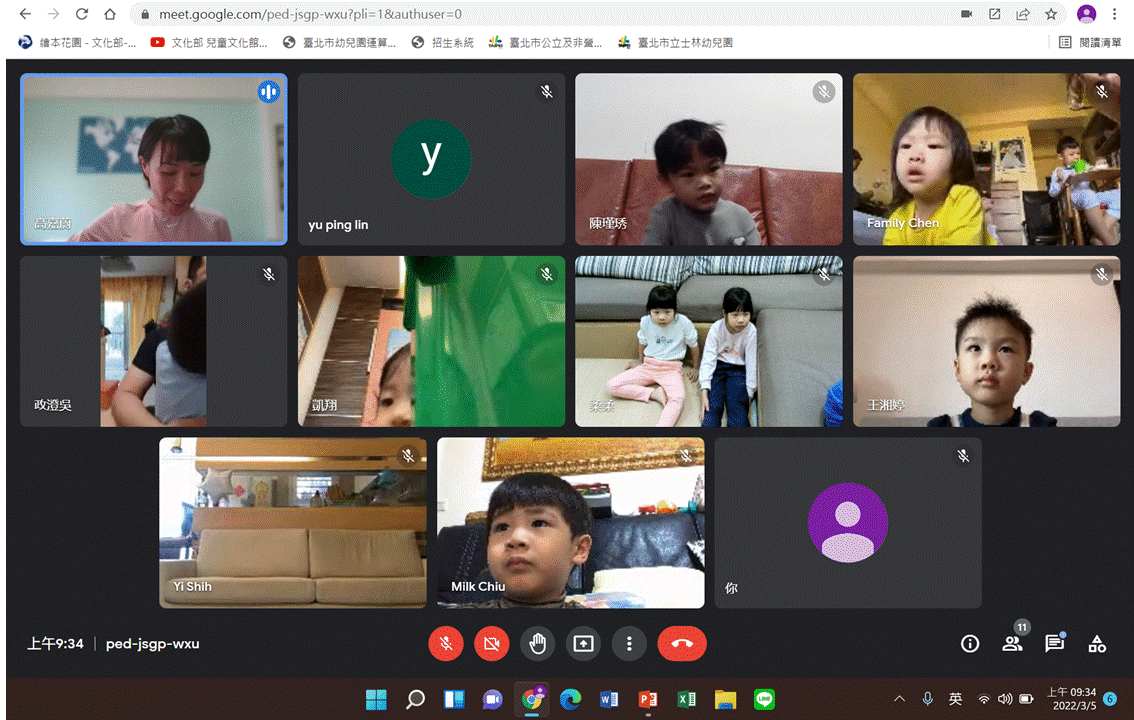1134x720 pixels.
Task: Open the activities panel icon
Action: [x=1097, y=644]
